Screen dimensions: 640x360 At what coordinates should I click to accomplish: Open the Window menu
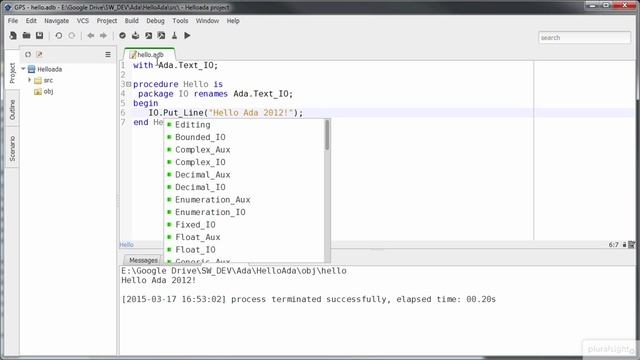(x=207, y=21)
